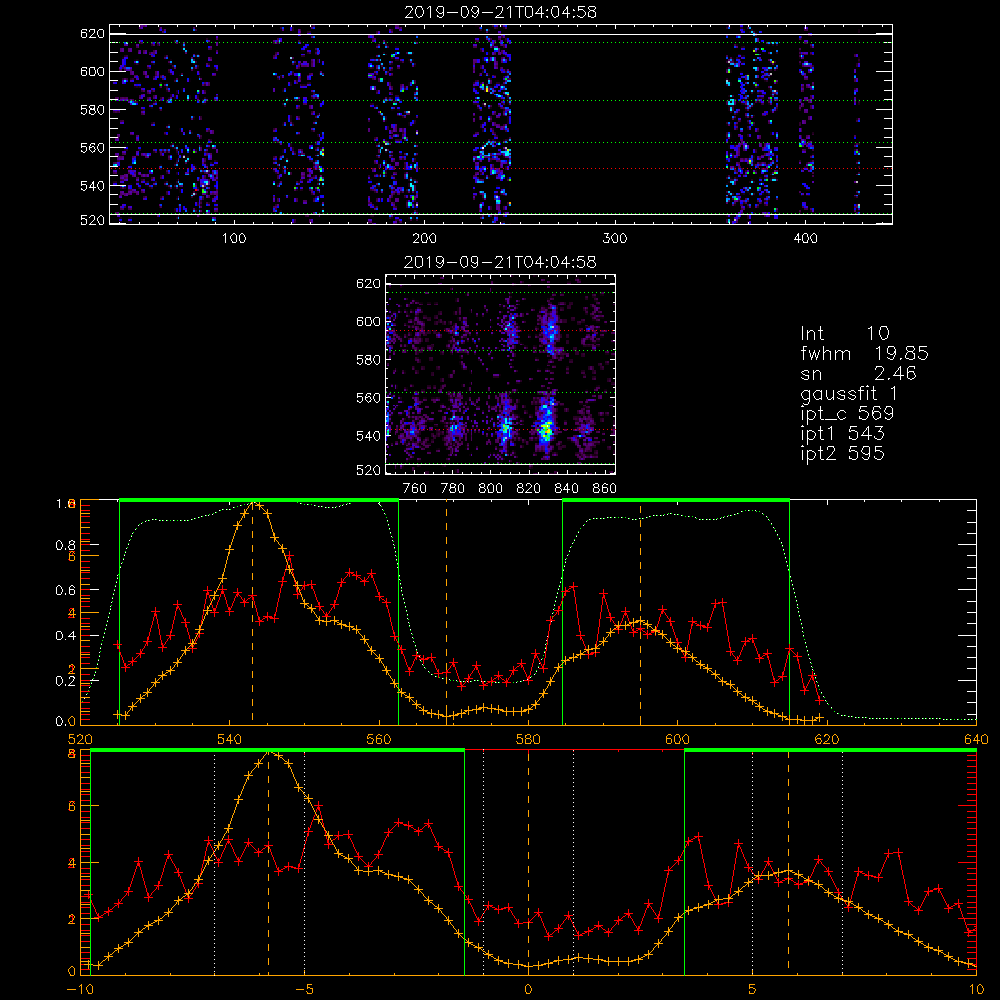
Task: Click the timestamp title above the small middle image
Action: [500, 262]
